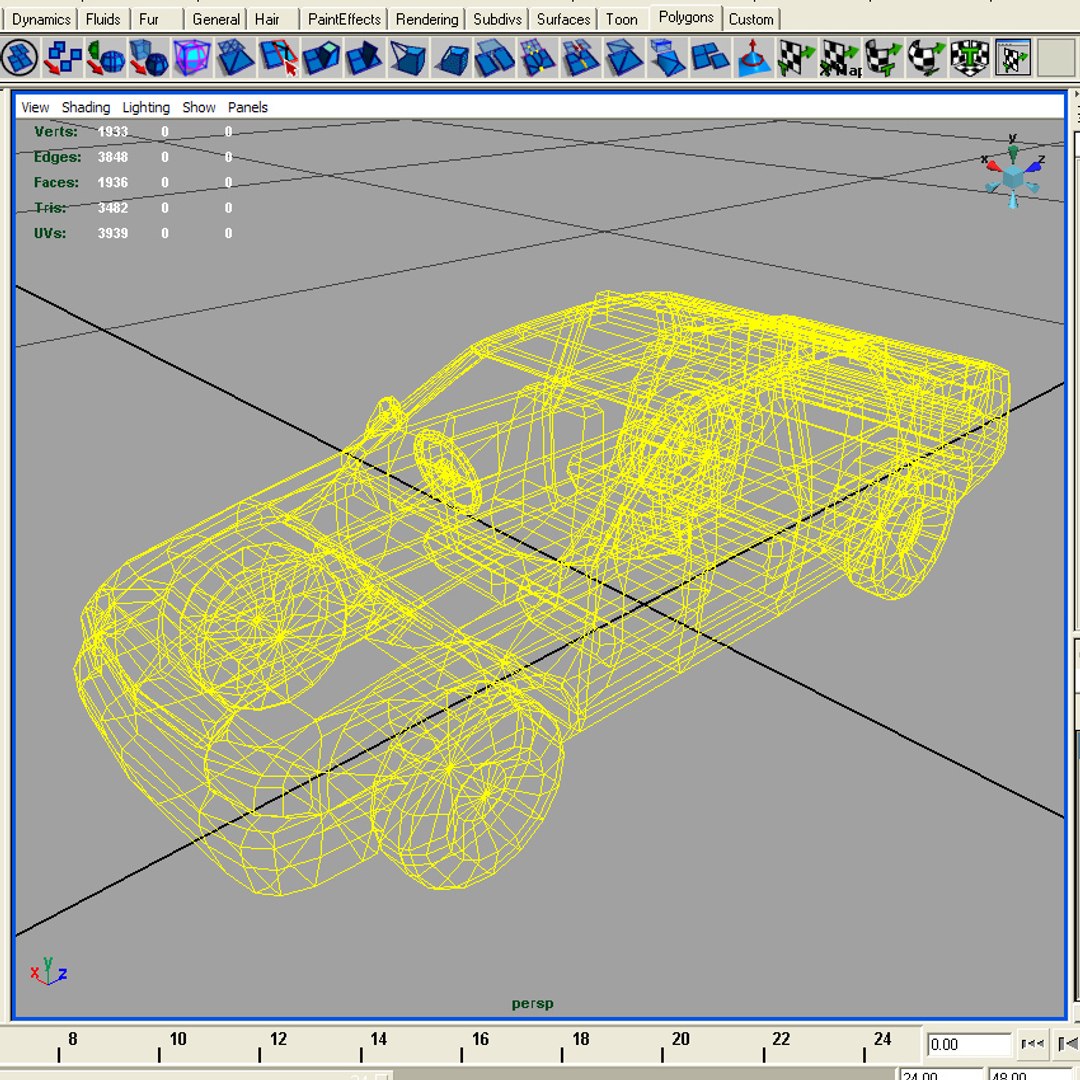Click the box above triangulated face icon
This screenshot has width=1080, height=1080.
pyautogui.click(x=667, y=58)
